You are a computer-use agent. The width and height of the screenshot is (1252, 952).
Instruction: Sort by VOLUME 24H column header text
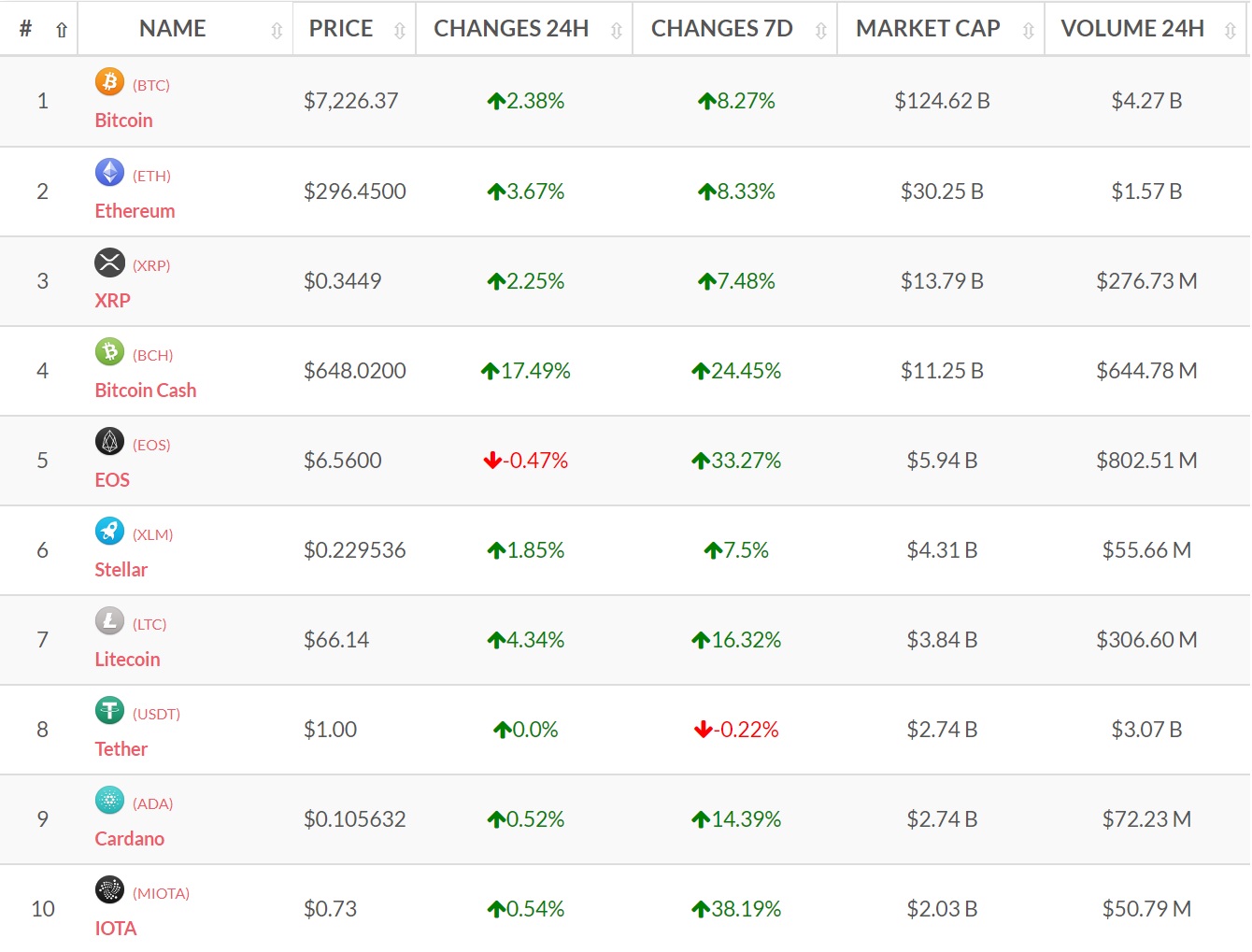point(1132,29)
